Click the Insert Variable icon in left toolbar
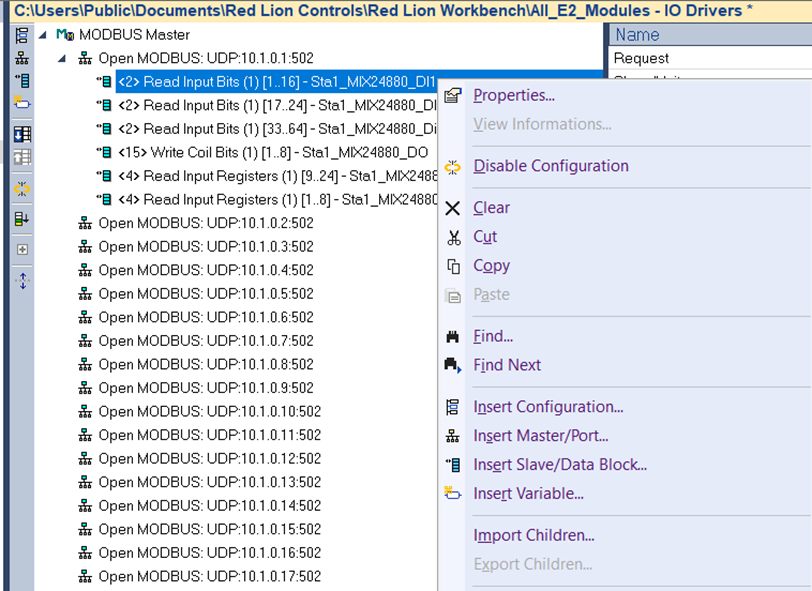812x591 pixels. tap(22, 103)
